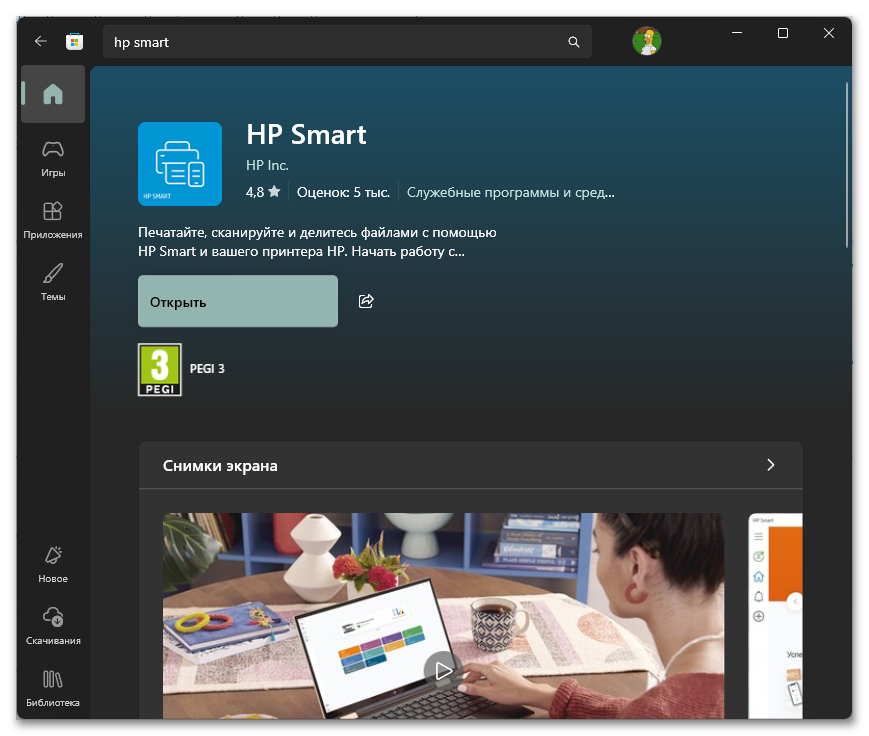This screenshot has width=869, height=736.
Task: Click the Снимки экрана heading
Action: 220,466
